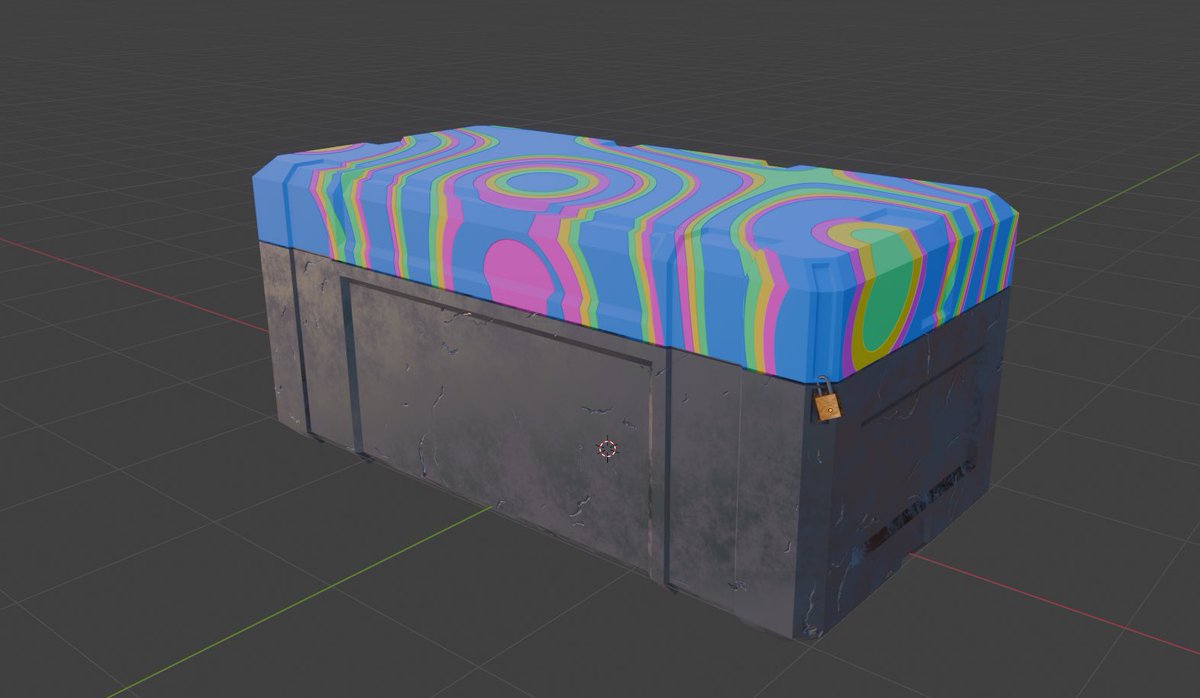The image size is (1200, 698).
Task: Click the empty viewport background above the crate
Action: click(600, 60)
